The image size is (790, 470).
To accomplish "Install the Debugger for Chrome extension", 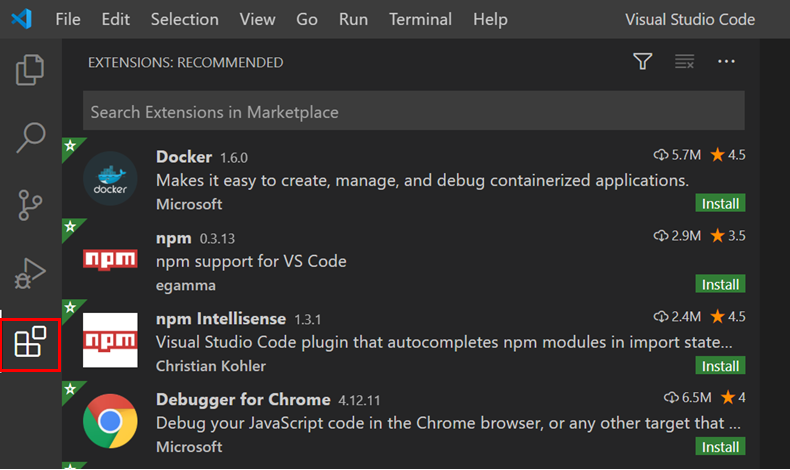I will point(720,447).
